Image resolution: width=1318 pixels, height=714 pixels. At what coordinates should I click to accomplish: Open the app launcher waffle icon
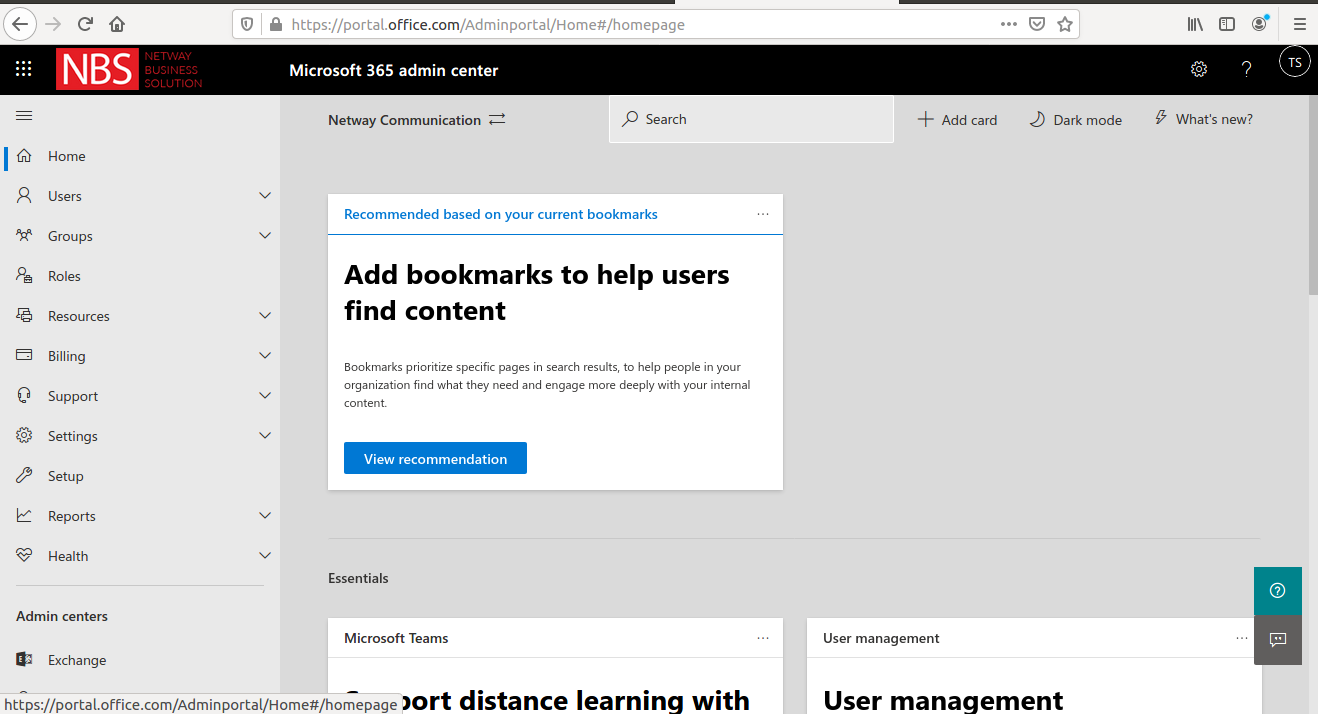pos(24,69)
